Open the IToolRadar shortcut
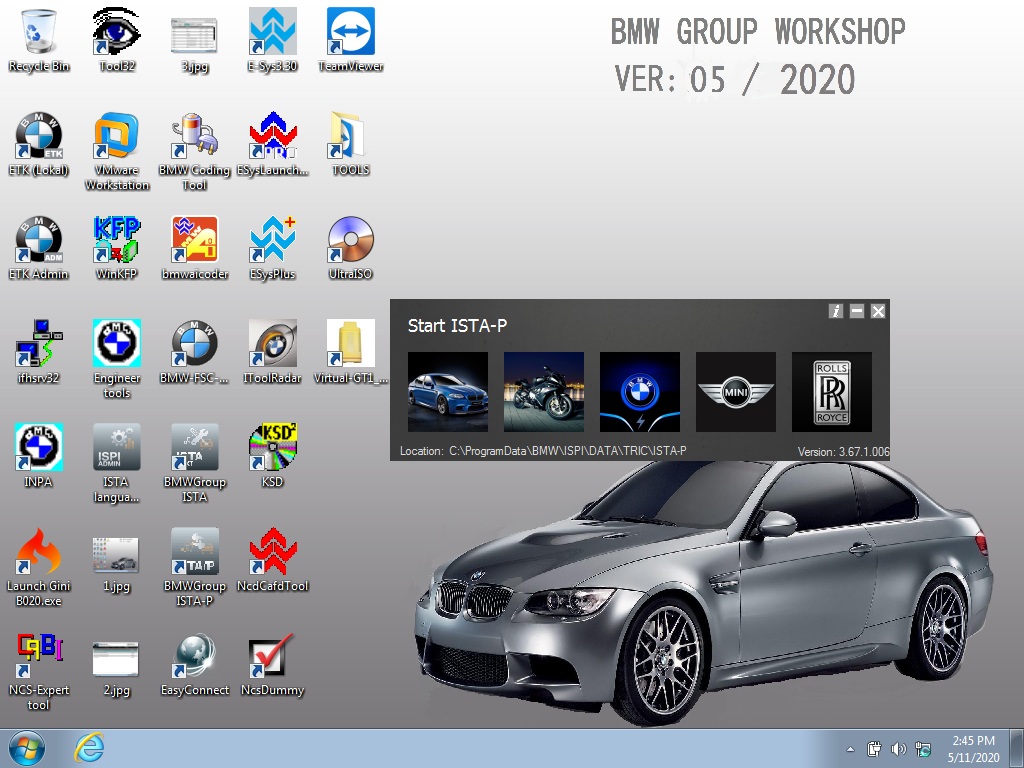The width and height of the screenshot is (1024, 768). coord(272,351)
